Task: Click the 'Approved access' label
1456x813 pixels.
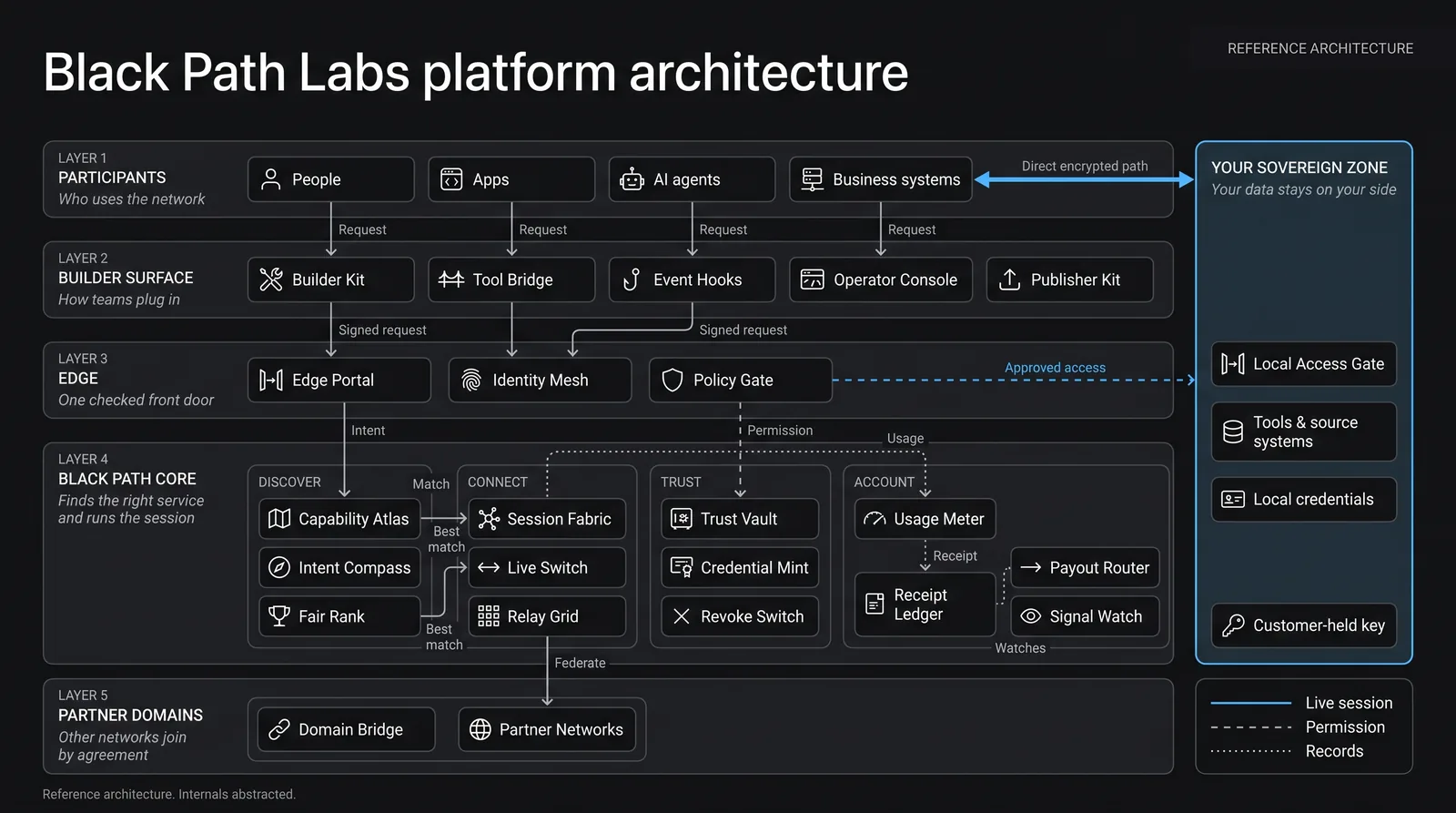Action: coord(1055,368)
